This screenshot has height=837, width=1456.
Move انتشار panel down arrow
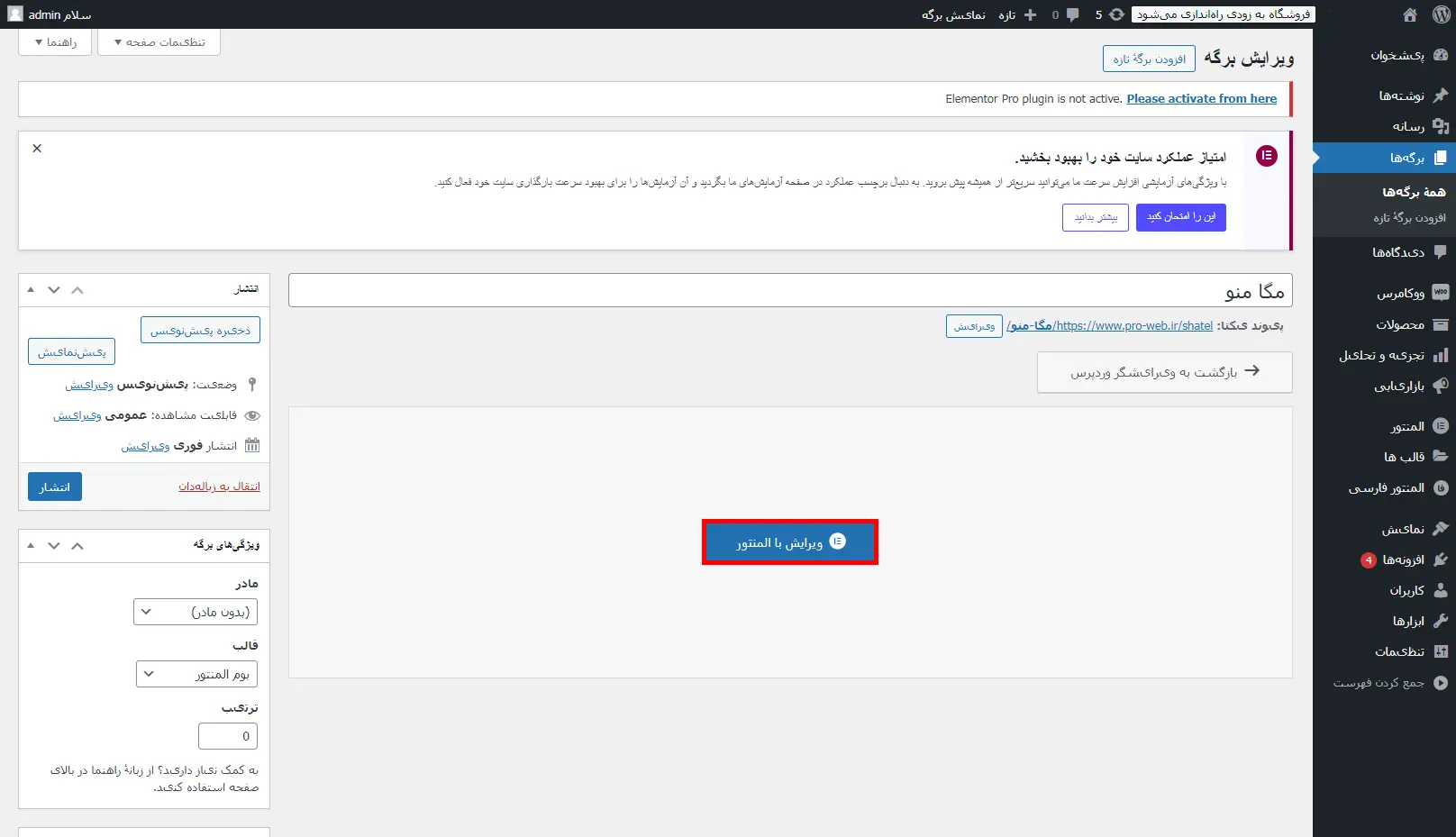(54, 290)
